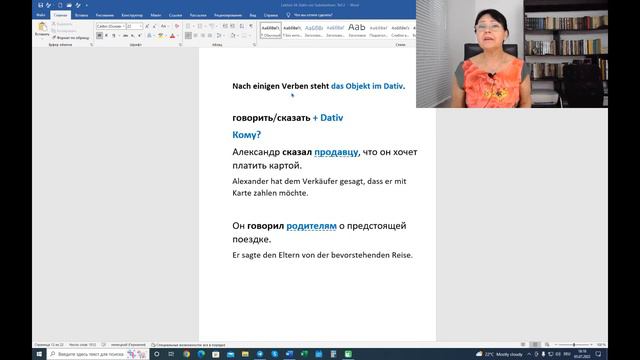Apply text effects icon in Font group
The image size is (640, 360).
[150, 36]
